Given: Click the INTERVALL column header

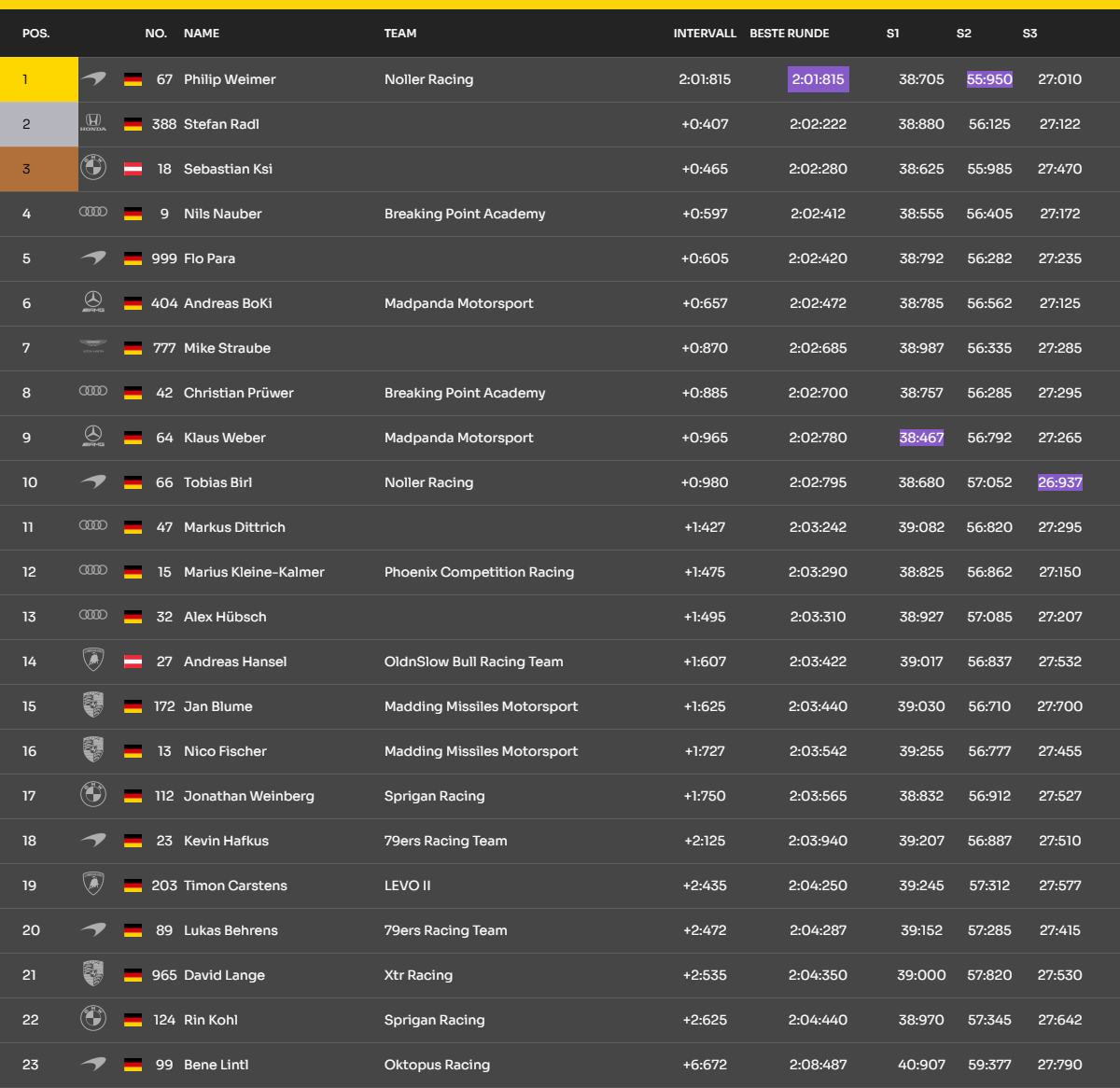Looking at the screenshot, I should [705, 34].
